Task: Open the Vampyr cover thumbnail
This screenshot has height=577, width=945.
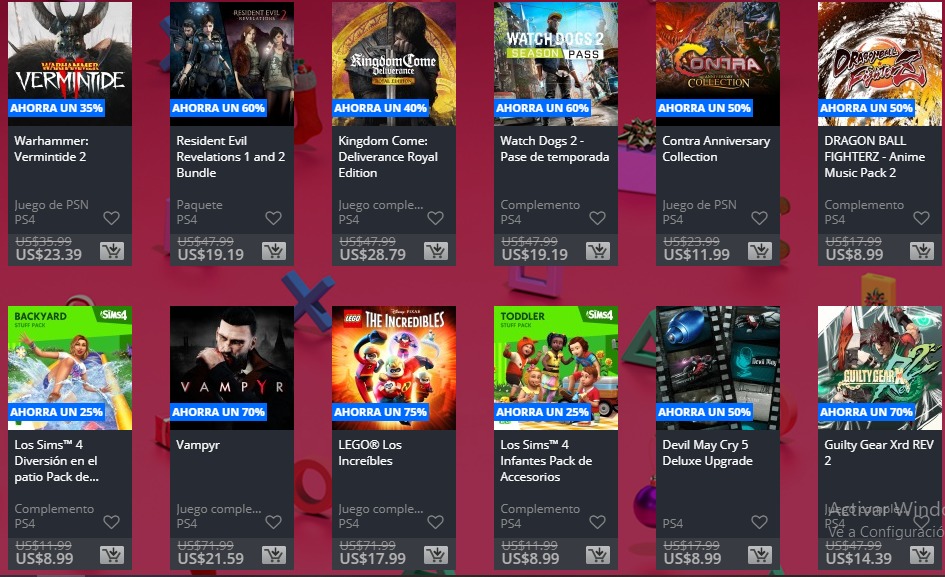Action: click(232, 368)
